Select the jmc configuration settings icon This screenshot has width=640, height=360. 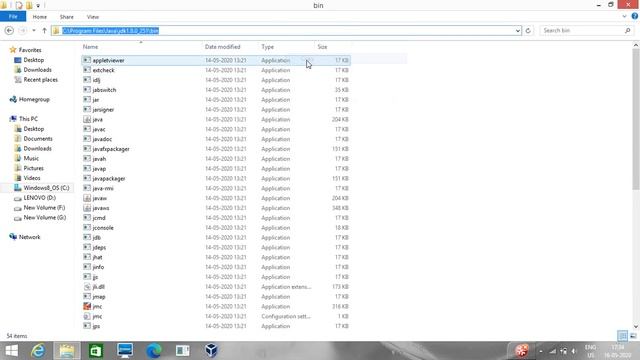pyautogui.click(x=87, y=316)
